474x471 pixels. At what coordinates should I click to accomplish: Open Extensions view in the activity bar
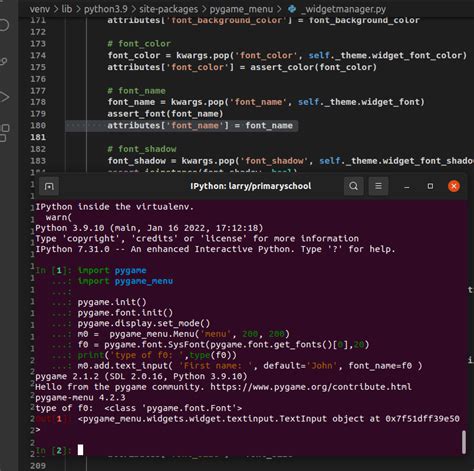5,133
